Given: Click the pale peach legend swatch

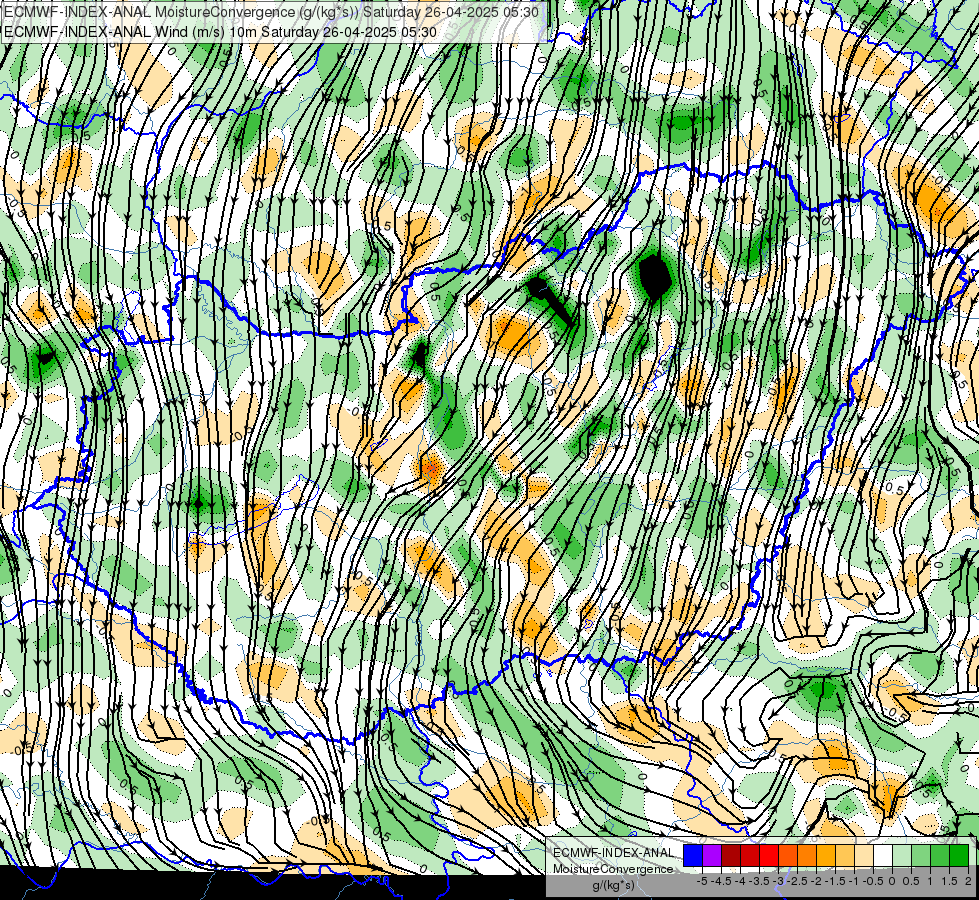Looking at the screenshot, I should [864, 856].
